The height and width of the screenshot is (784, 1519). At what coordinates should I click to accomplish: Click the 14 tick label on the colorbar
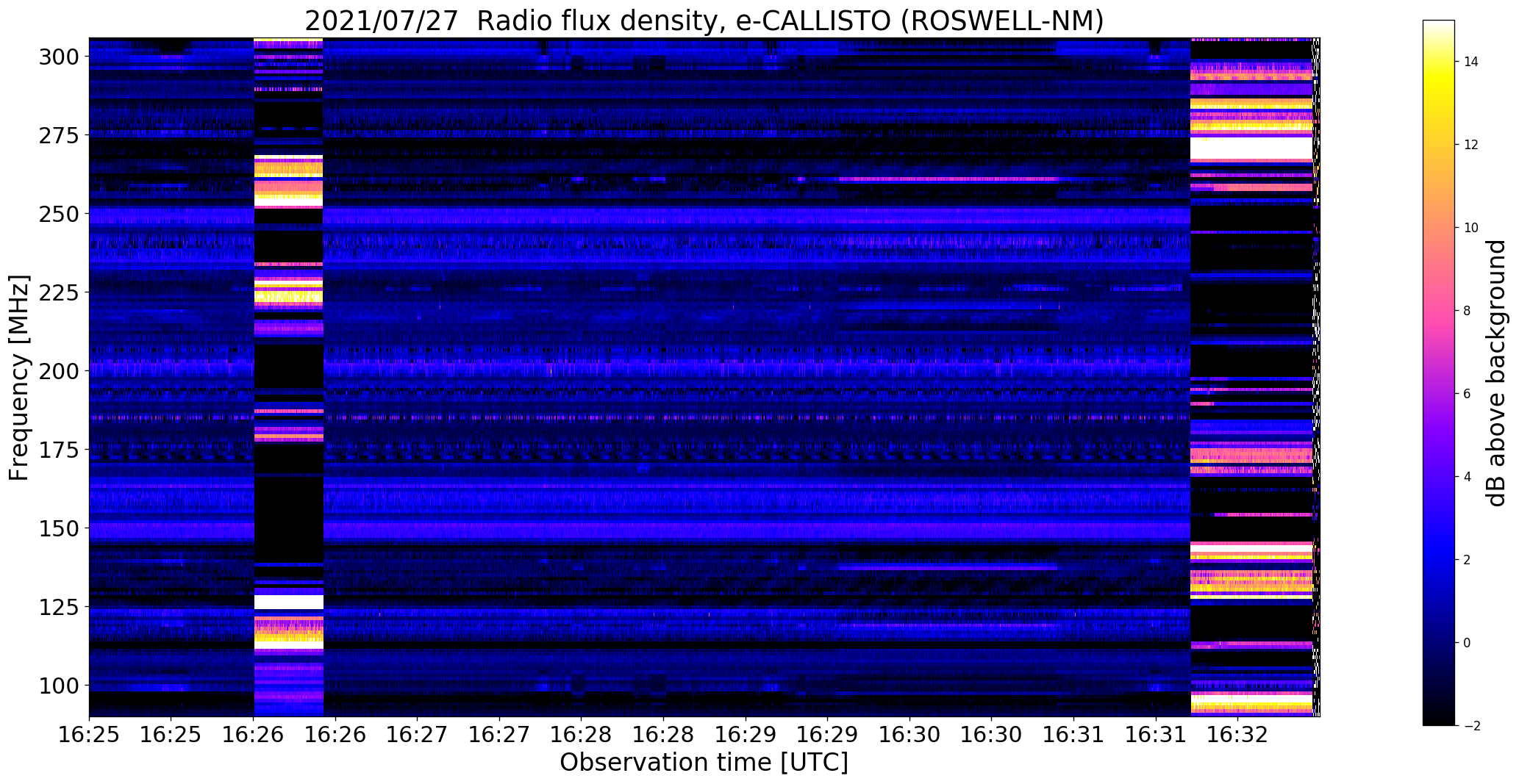(1471, 62)
